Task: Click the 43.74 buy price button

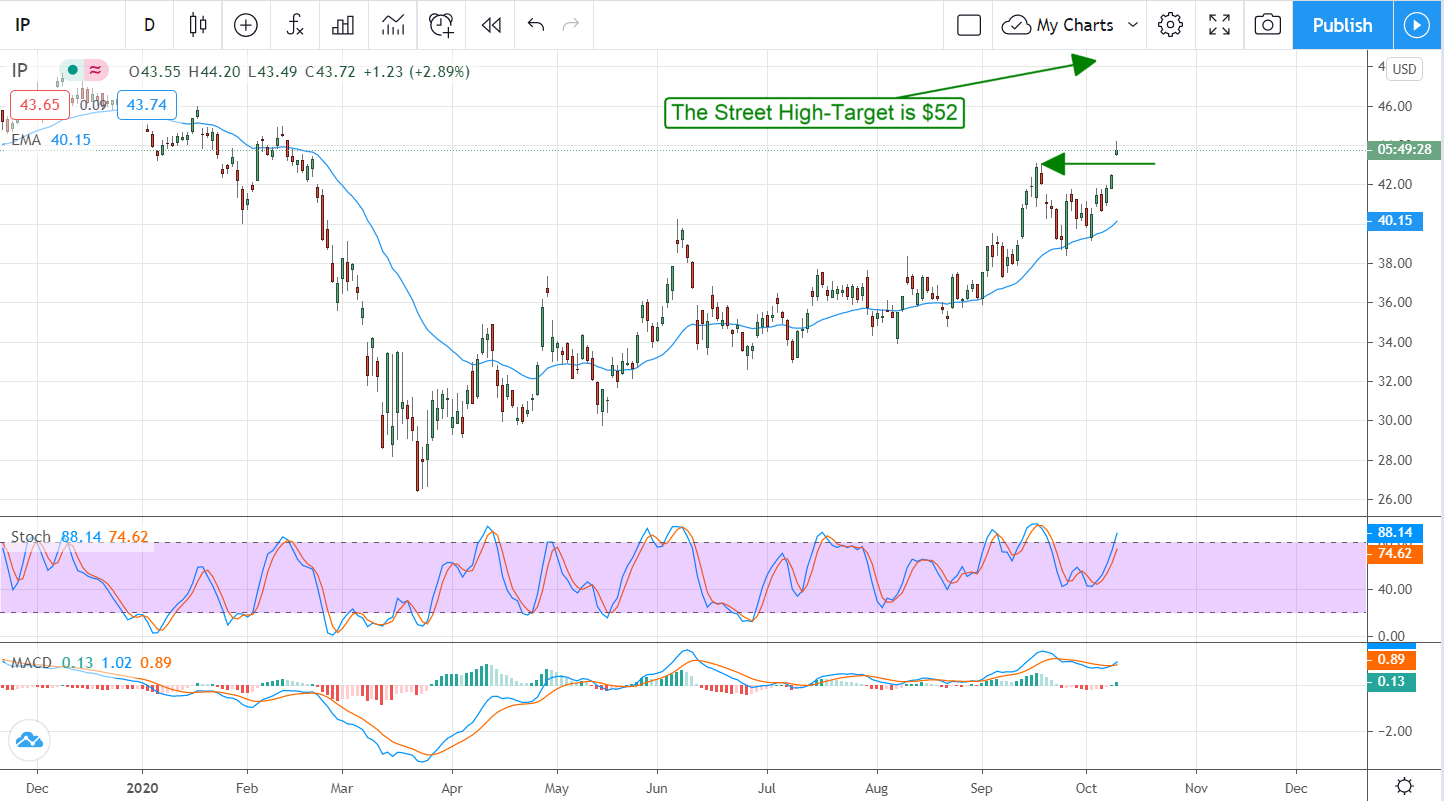Action: click(147, 104)
